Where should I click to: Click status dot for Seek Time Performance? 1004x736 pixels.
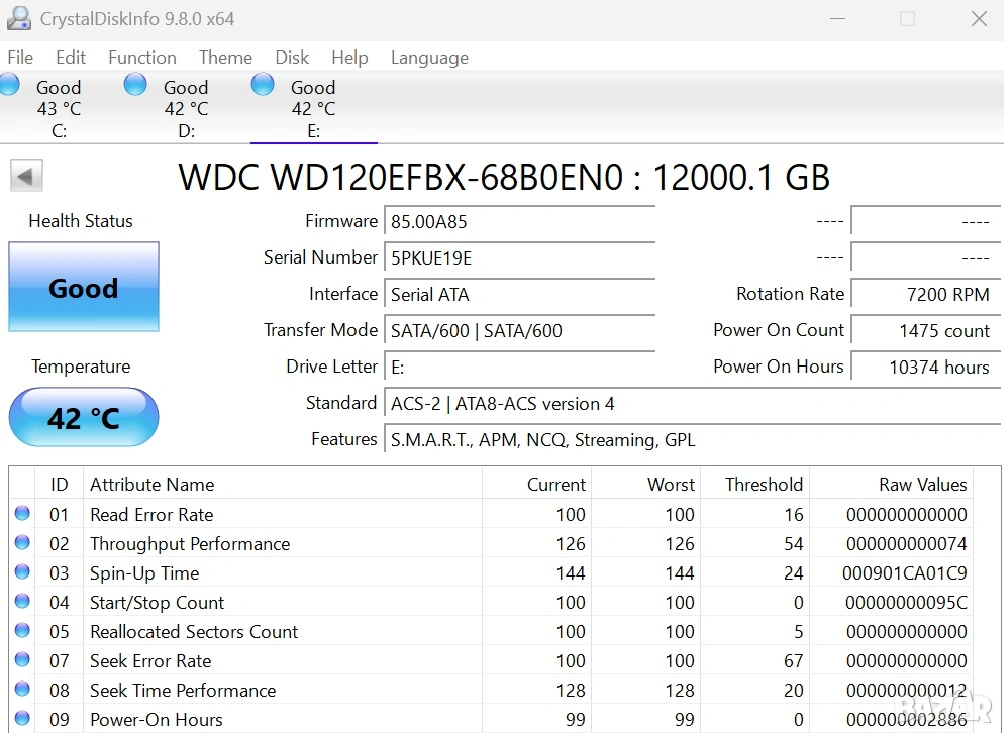22,690
